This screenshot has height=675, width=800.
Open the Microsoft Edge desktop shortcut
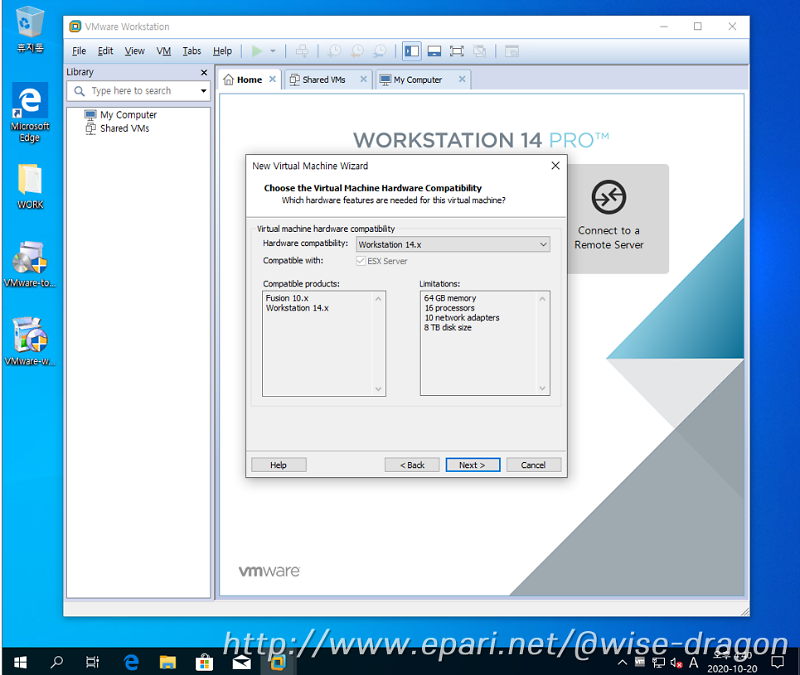[x=30, y=112]
